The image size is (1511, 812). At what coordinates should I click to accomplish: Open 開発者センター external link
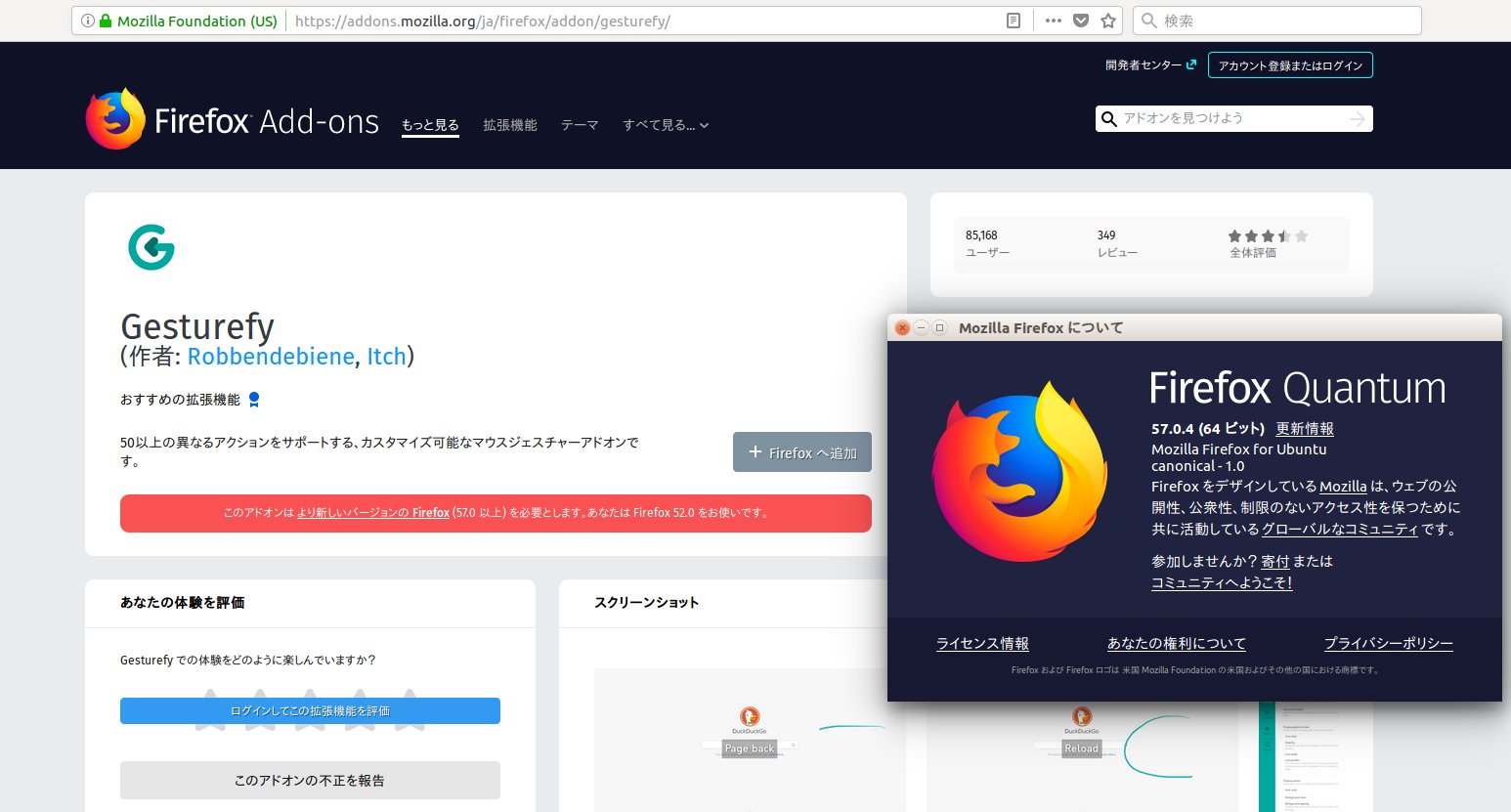(1150, 65)
